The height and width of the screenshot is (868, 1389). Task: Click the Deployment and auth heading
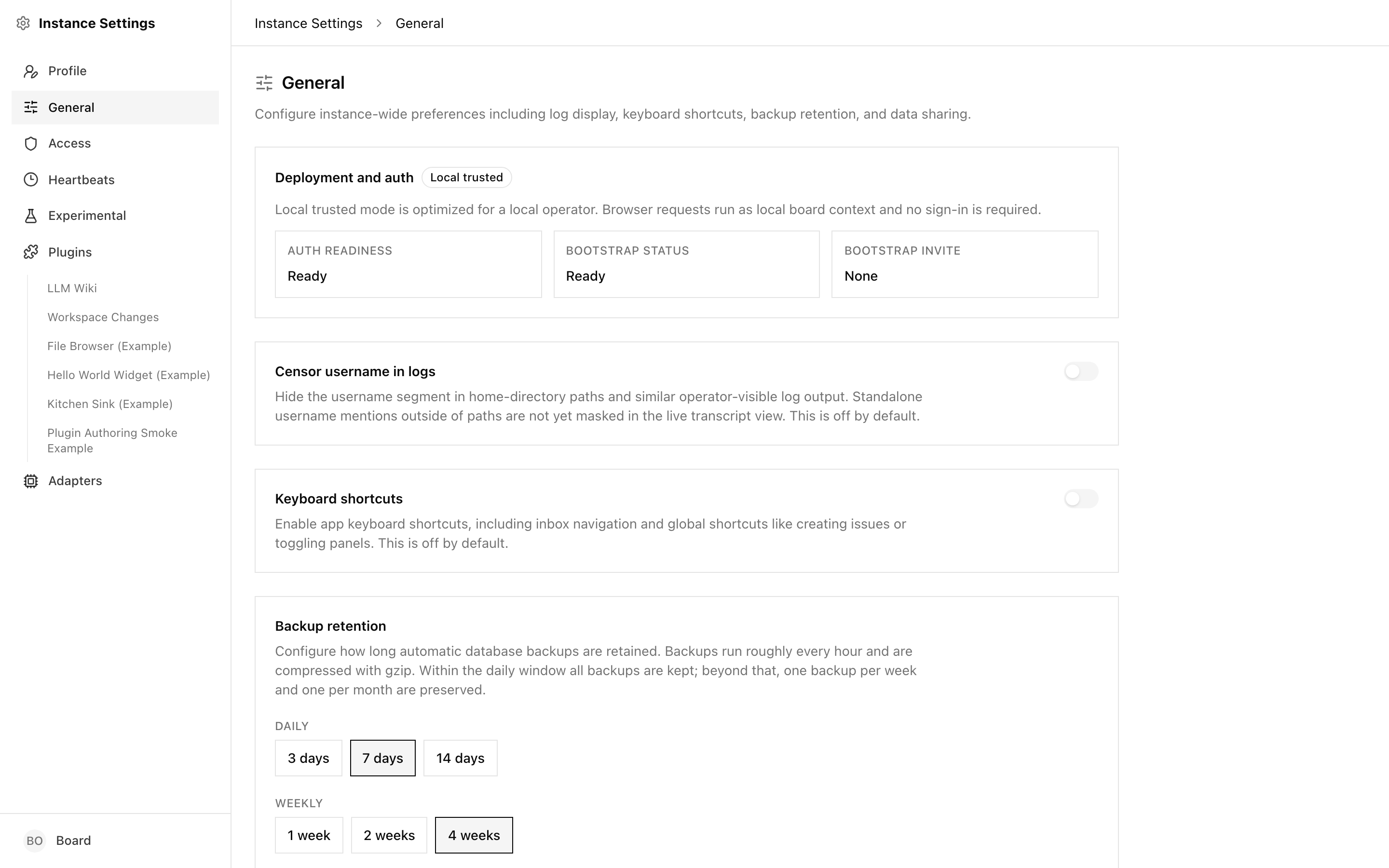coord(344,178)
